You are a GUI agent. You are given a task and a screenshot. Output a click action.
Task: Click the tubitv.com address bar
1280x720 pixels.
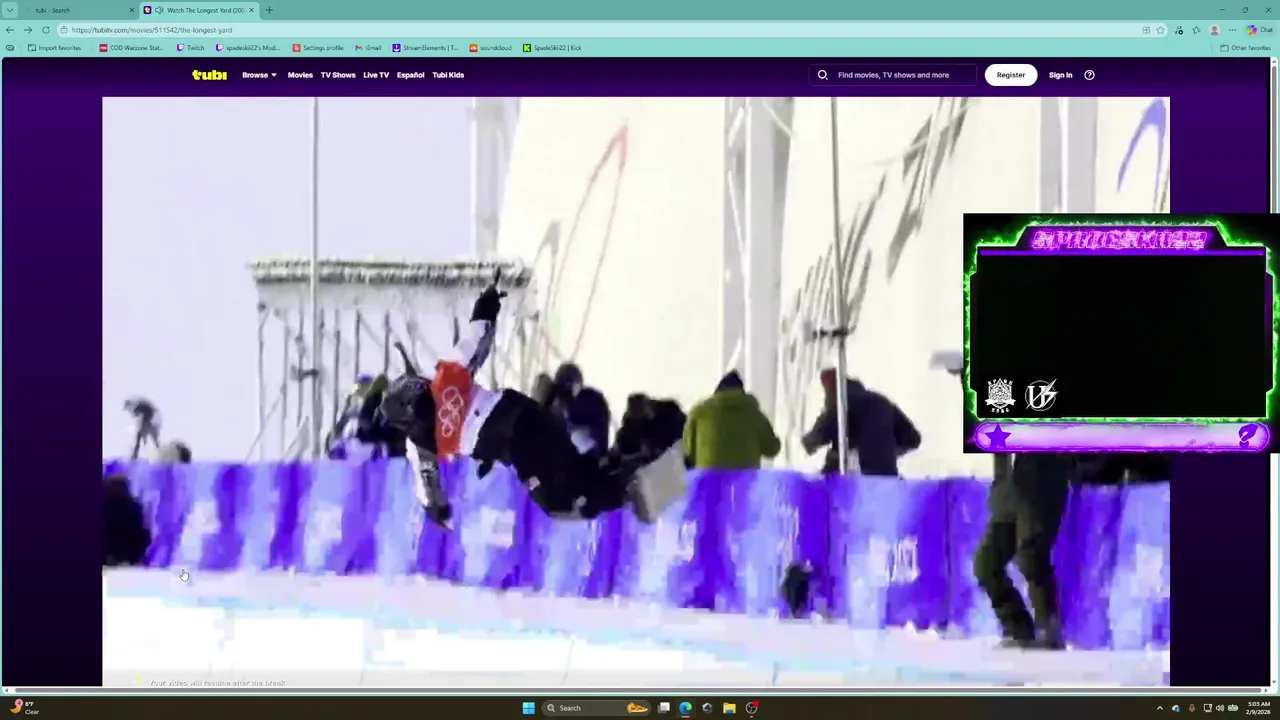[600, 30]
